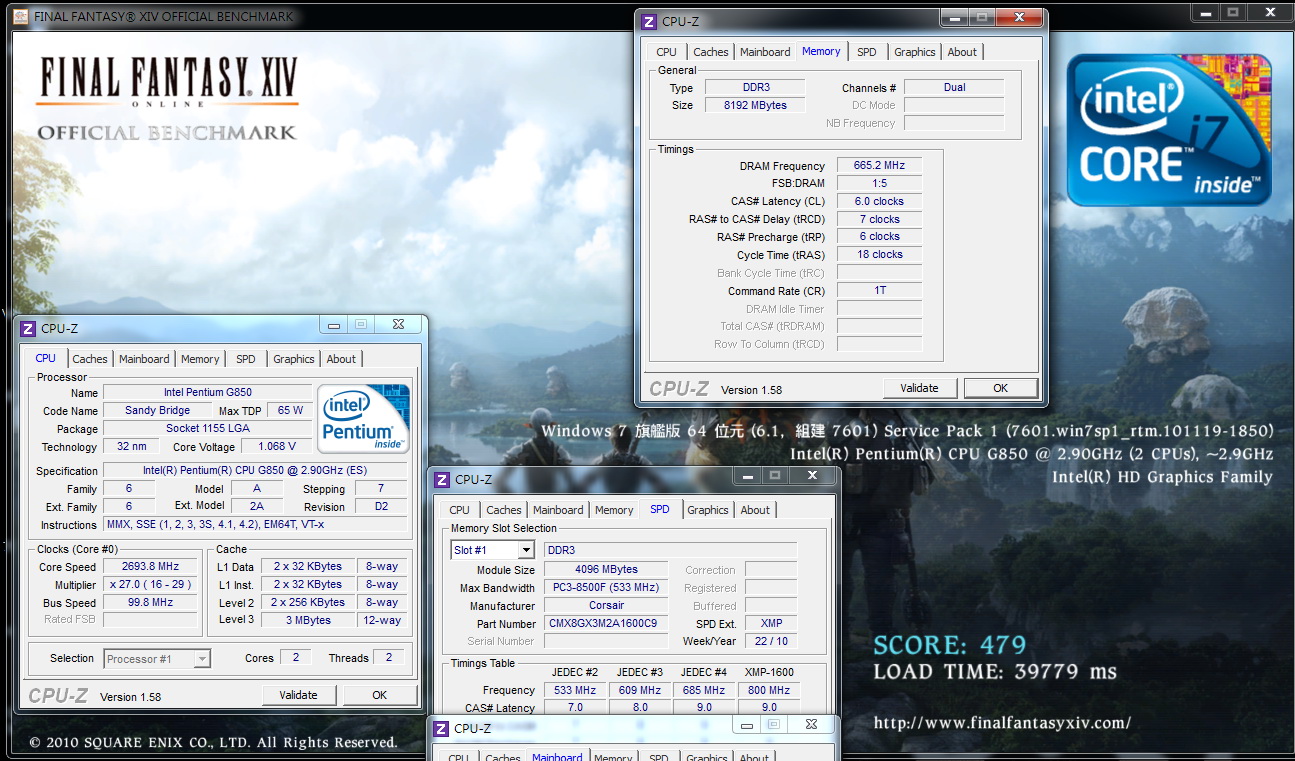Click Max Bandwidth value PC3-8500F (533 MHz)
Image resolution: width=1295 pixels, height=761 pixels.
point(606,588)
